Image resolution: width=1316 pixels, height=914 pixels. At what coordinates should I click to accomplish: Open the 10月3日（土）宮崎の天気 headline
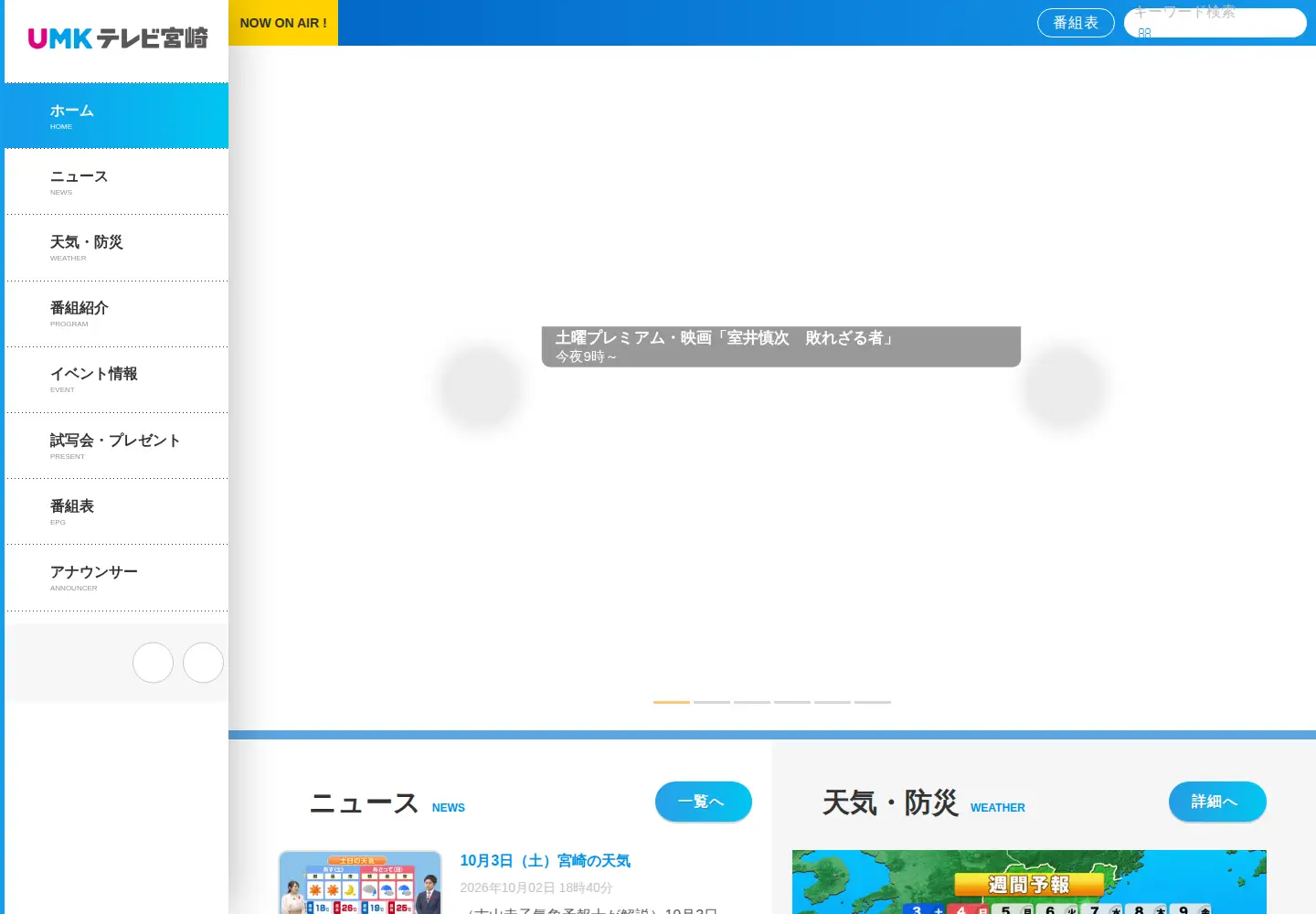coord(546,861)
